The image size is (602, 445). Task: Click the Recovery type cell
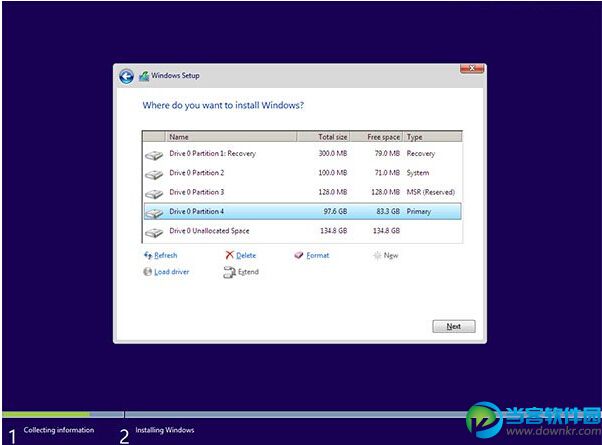[421, 154]
